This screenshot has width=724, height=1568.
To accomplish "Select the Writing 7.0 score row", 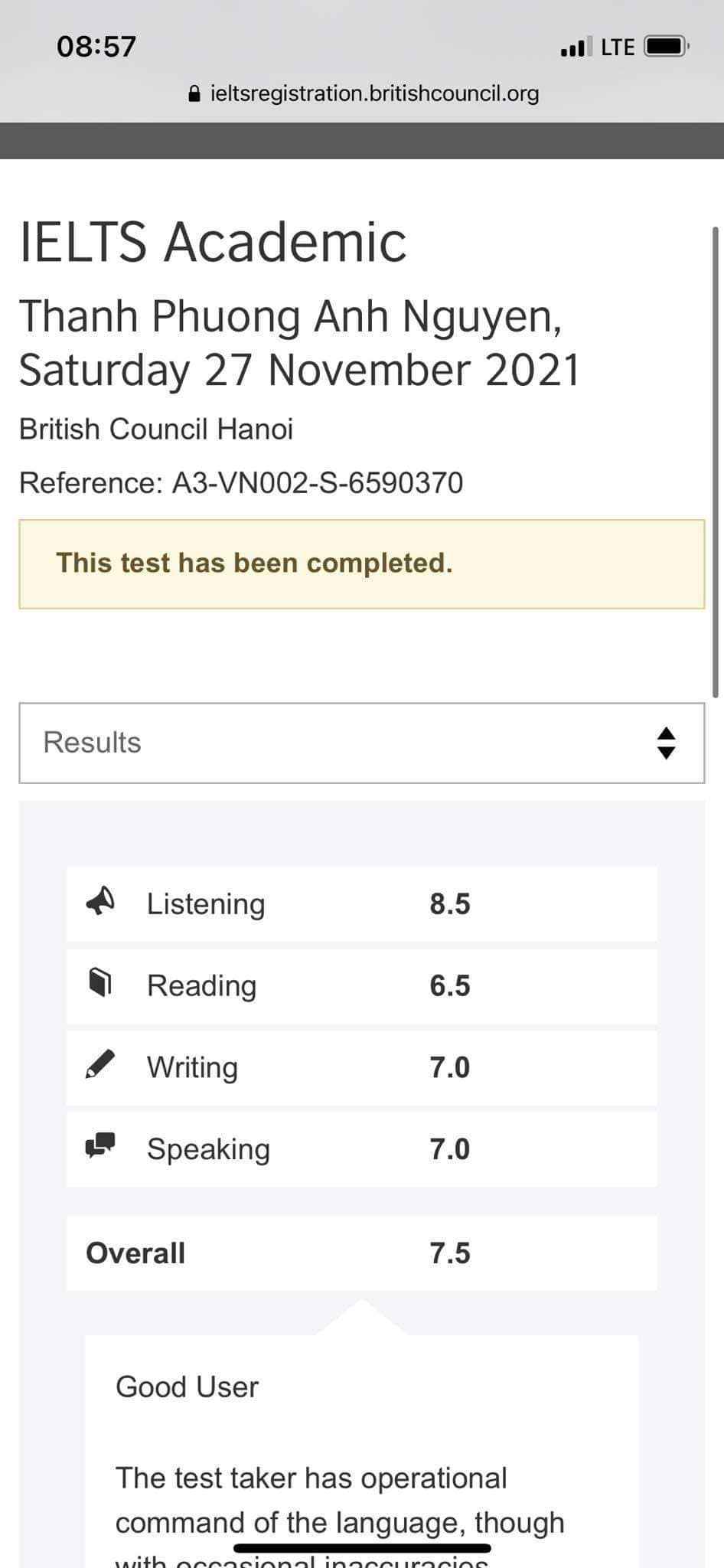I will (x=361, y=1067).
